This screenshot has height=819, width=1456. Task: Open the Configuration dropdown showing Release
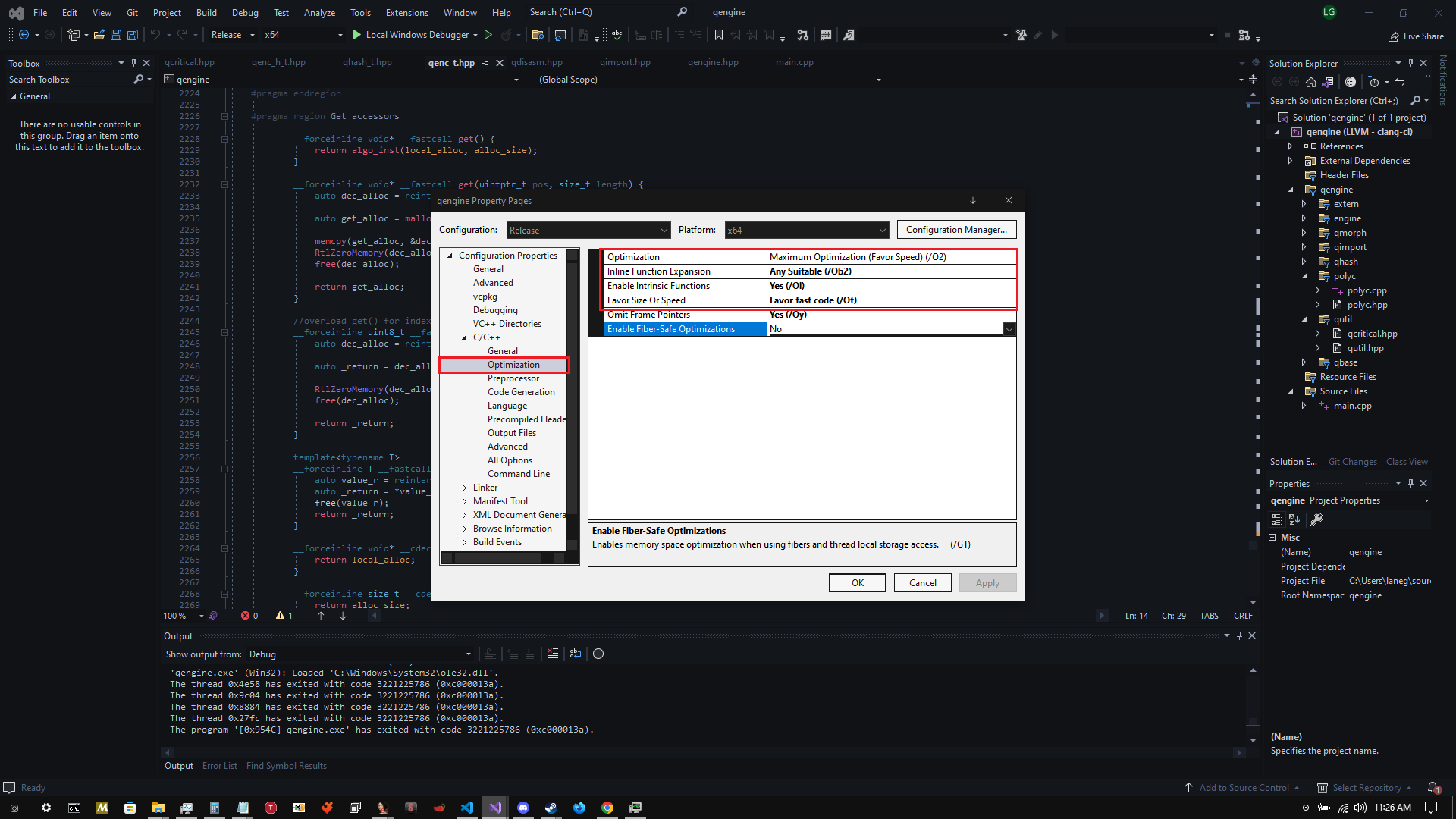588,230
